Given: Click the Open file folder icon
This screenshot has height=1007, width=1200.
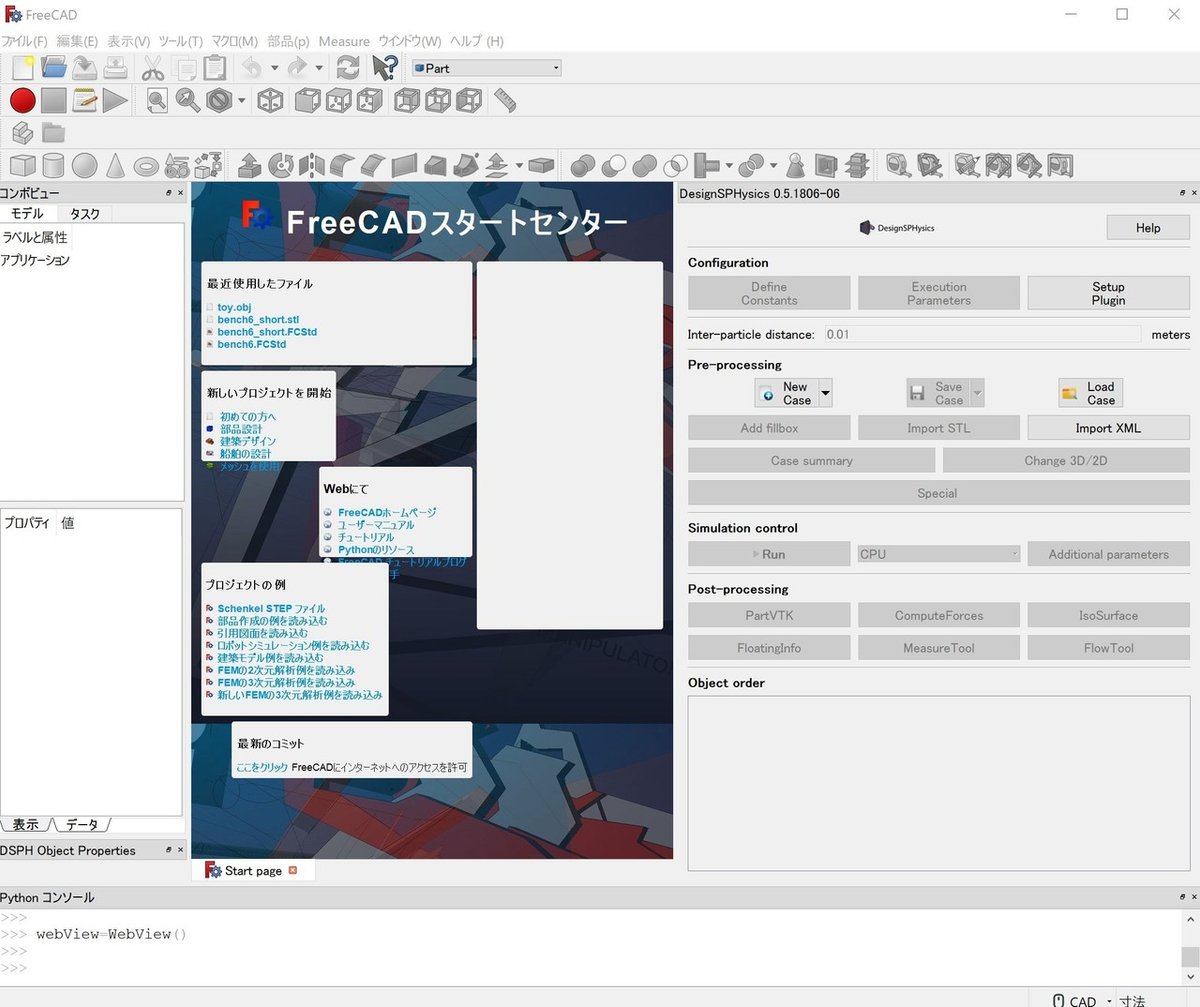Looking at the screenshot, I should coord(54,68).
